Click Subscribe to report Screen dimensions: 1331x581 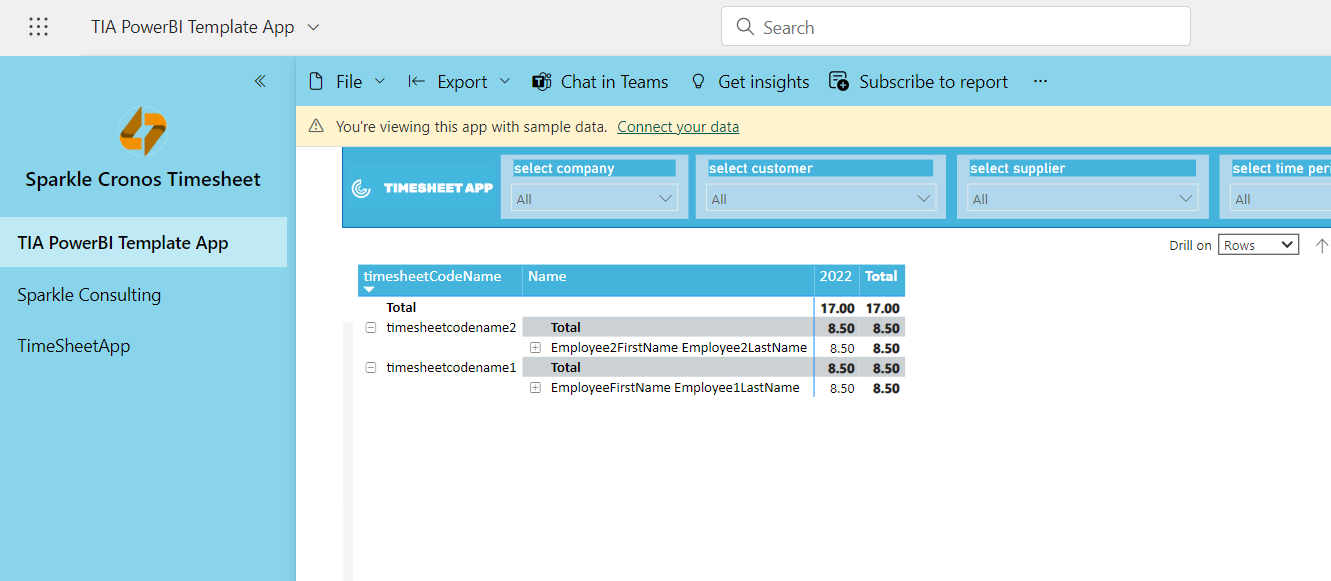tap(919, 81)
